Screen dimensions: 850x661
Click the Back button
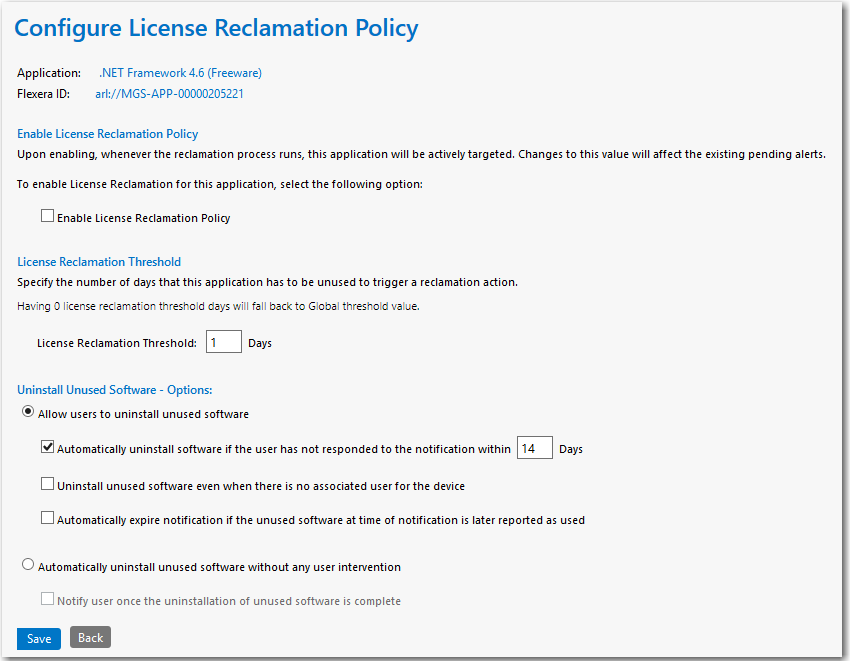(x=90, y=638)
